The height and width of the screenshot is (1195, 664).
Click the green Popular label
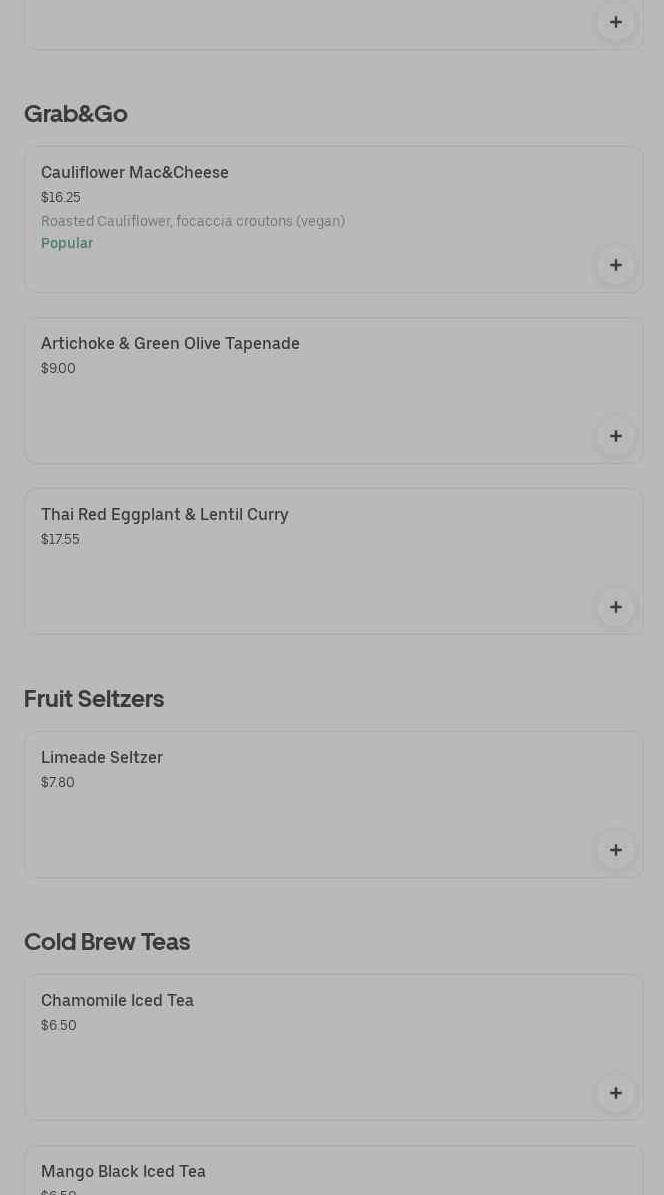click(x=67, y=244)
